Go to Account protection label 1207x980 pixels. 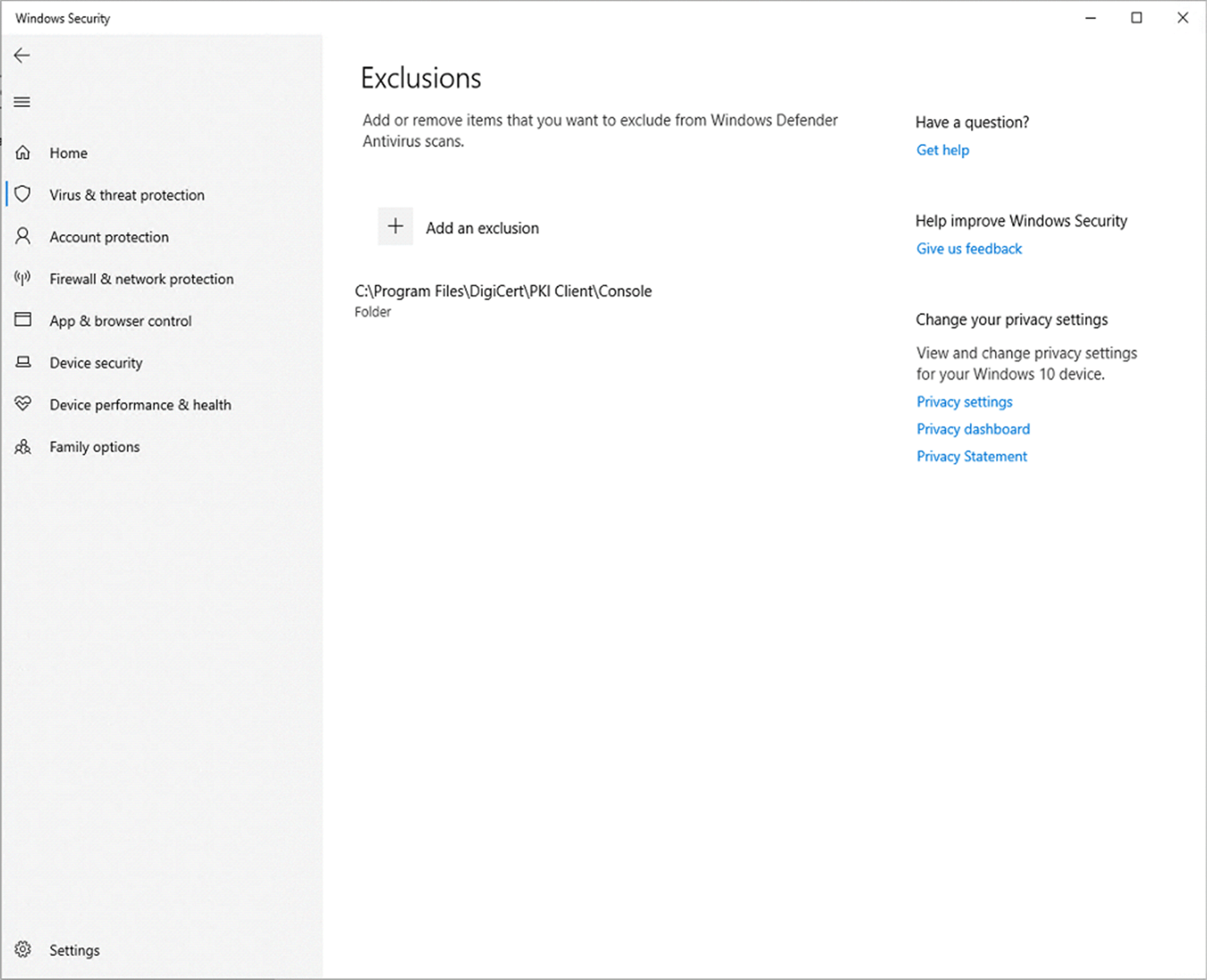[x=109, y=237]
